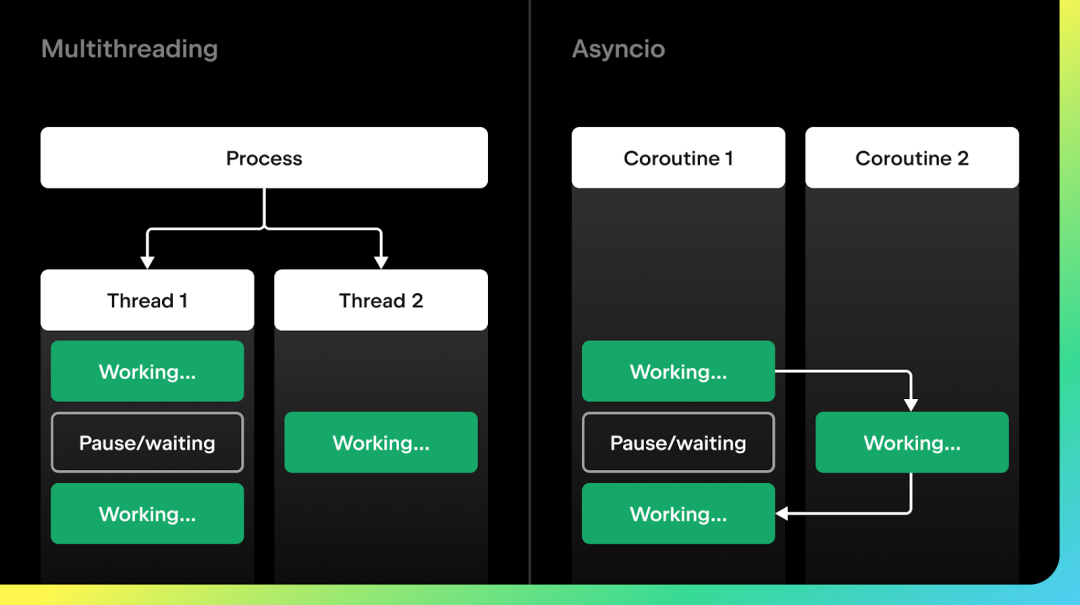
Task: Click Pause/waiting block under Thread 1
Action: pyautogui.click(x=147, y=442)
